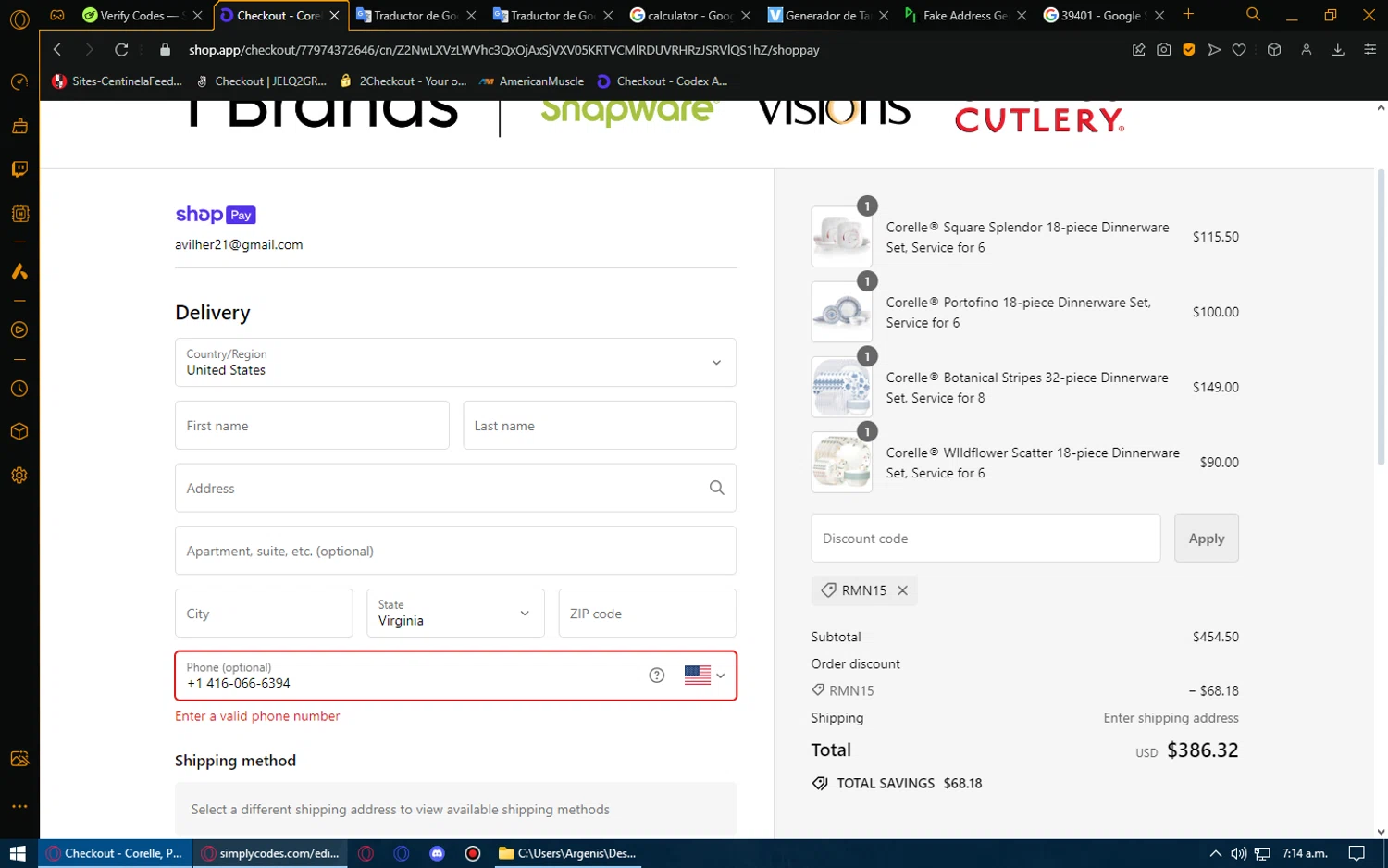
Task: Open the Opera GX main menu logo
Action: [19, 19]
